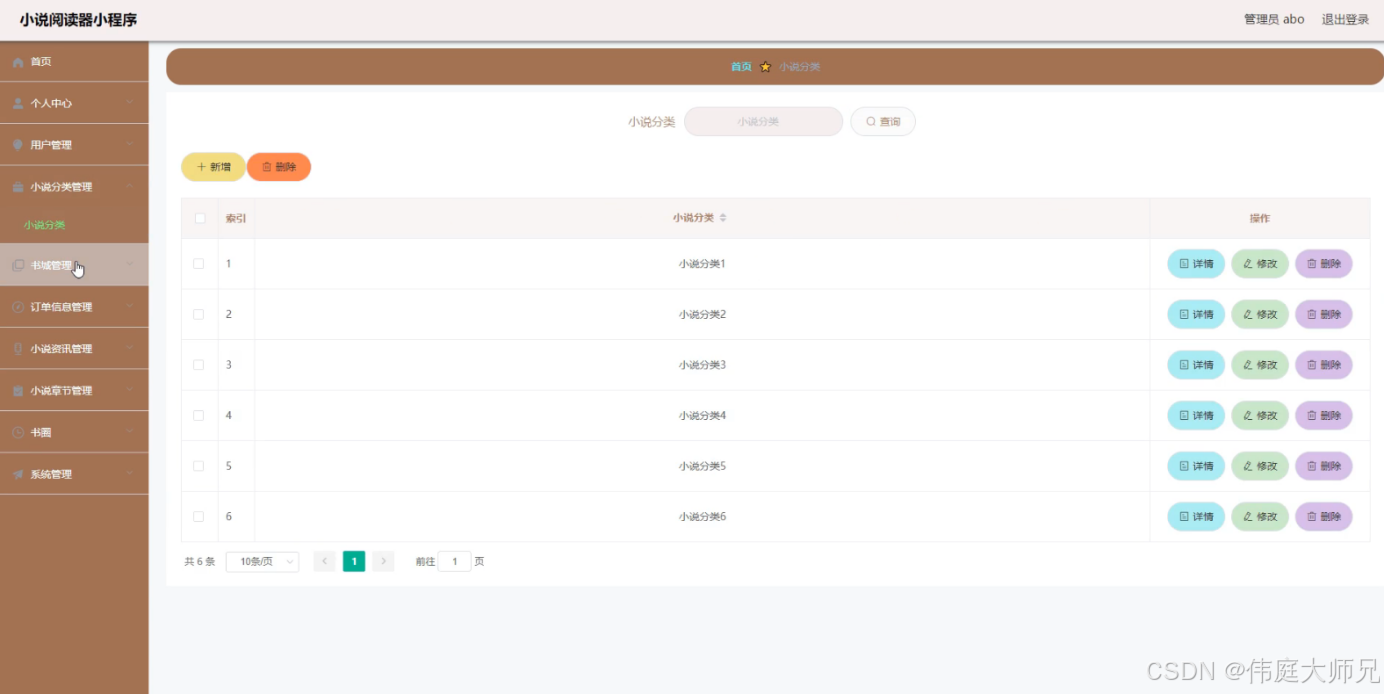The width and height of the screenshot is (1384, 694).
Task: Open 用户管理 sidebar menu label
Action: click(x=51, y=145)
